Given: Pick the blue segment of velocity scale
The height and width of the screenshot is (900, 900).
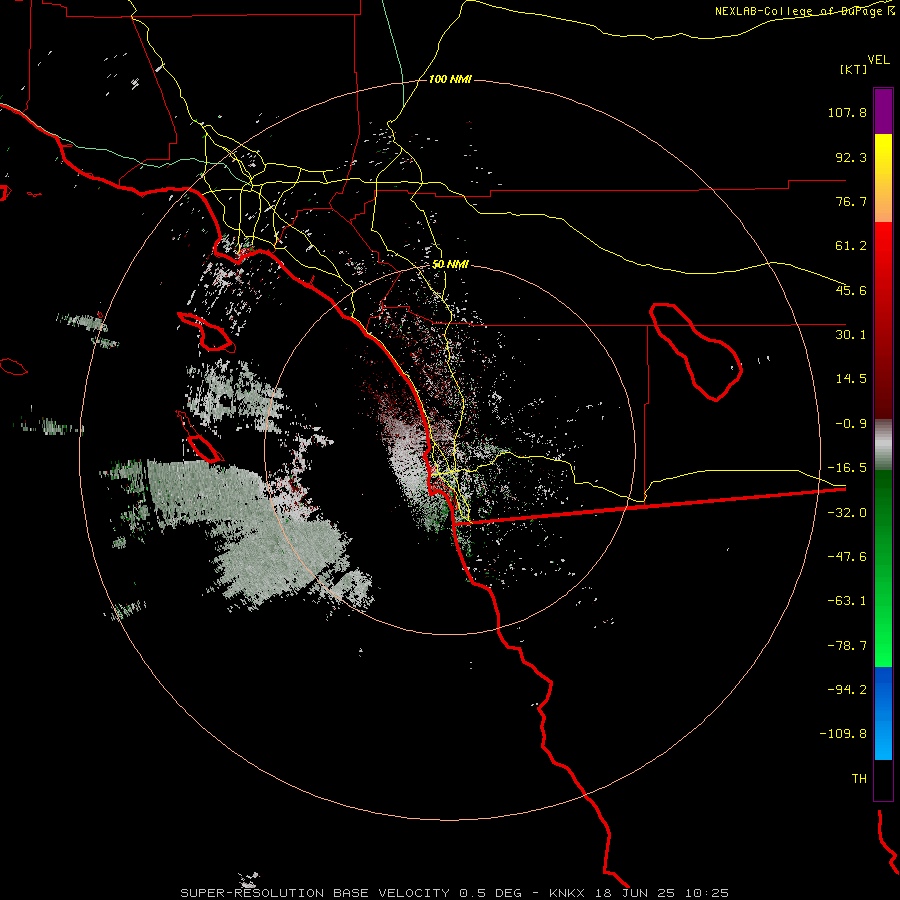Looking at the screenshot, I should [883, 713].
